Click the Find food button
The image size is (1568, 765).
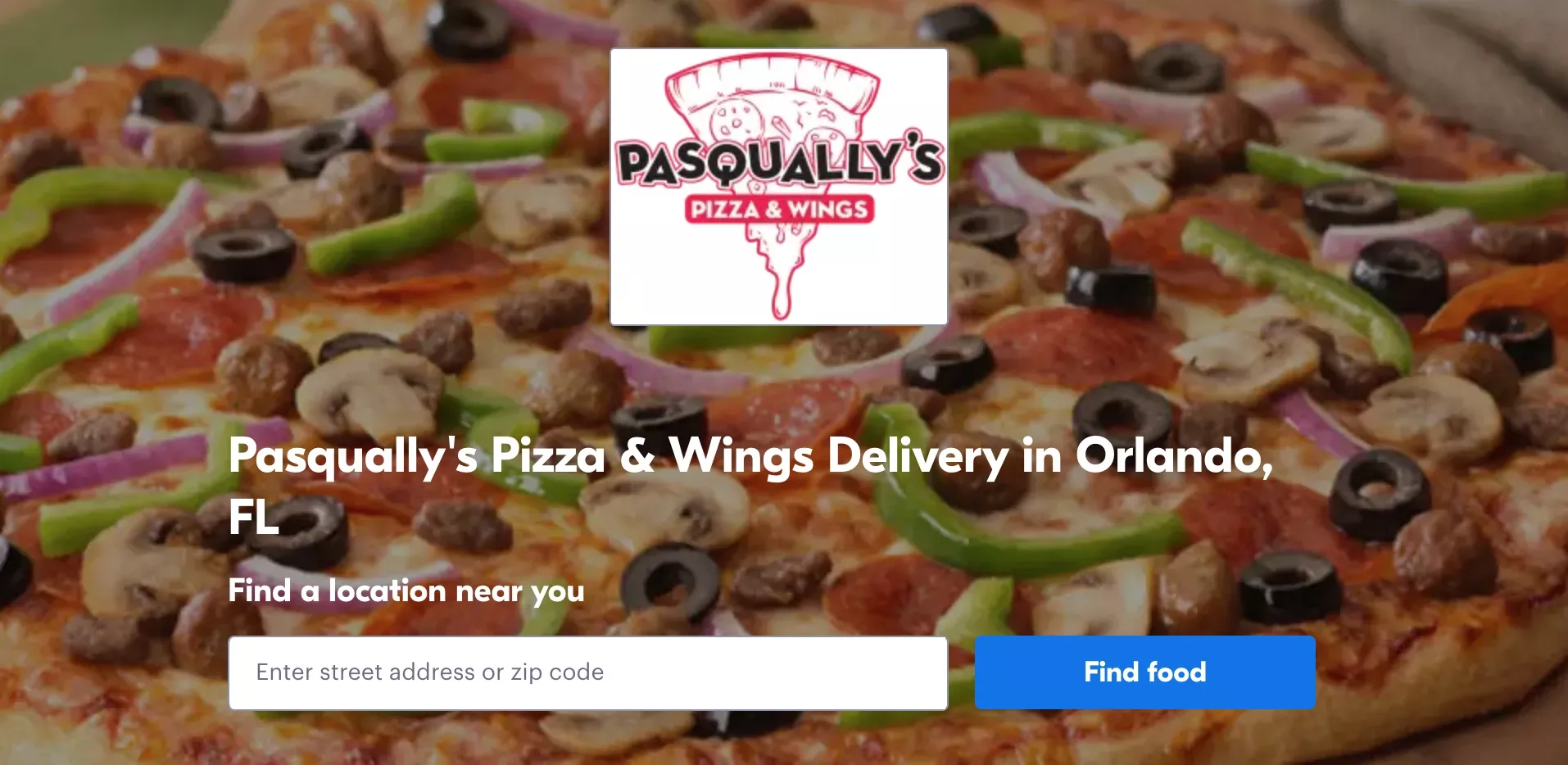[x=1144, y=672]
